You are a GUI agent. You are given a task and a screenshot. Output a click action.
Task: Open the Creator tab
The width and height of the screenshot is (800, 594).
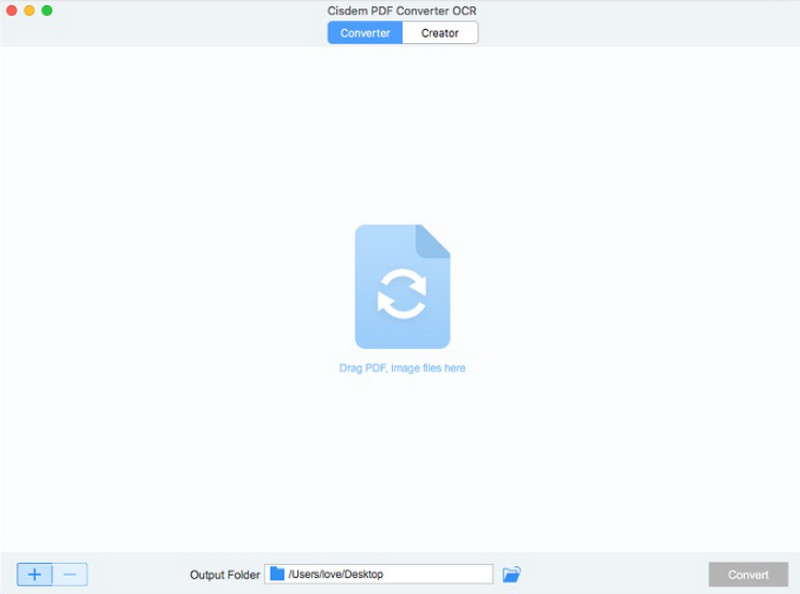440,33
